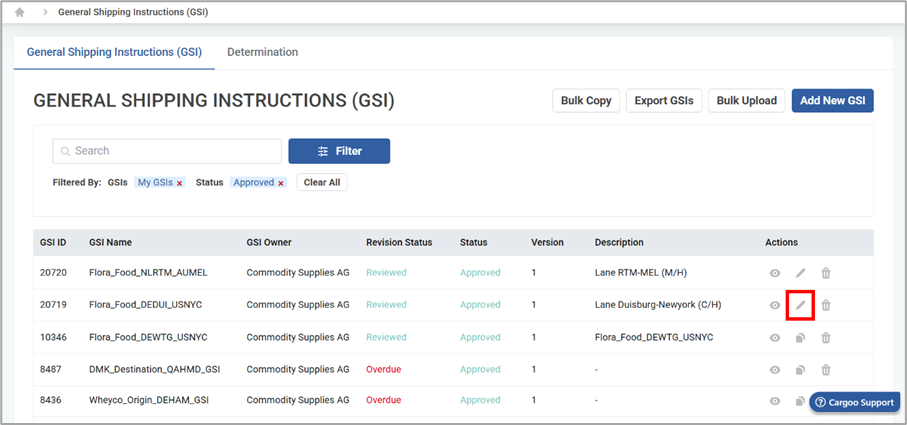The width and height of the screenshot is (907, 425).
Task: View GSI 8436 using its eye icon
Action: [x=775, y=400]
